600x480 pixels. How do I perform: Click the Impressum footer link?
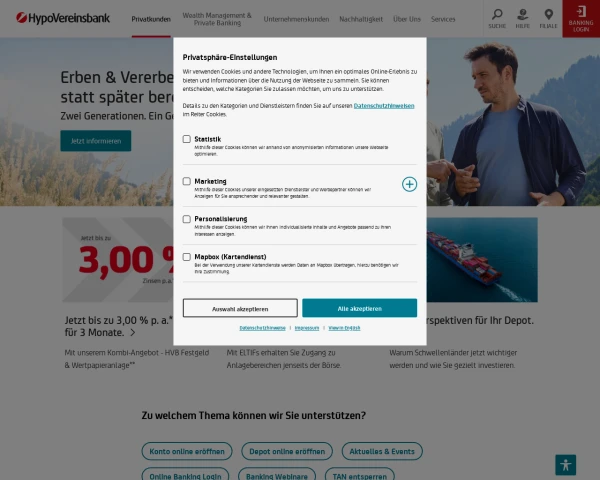307,328
